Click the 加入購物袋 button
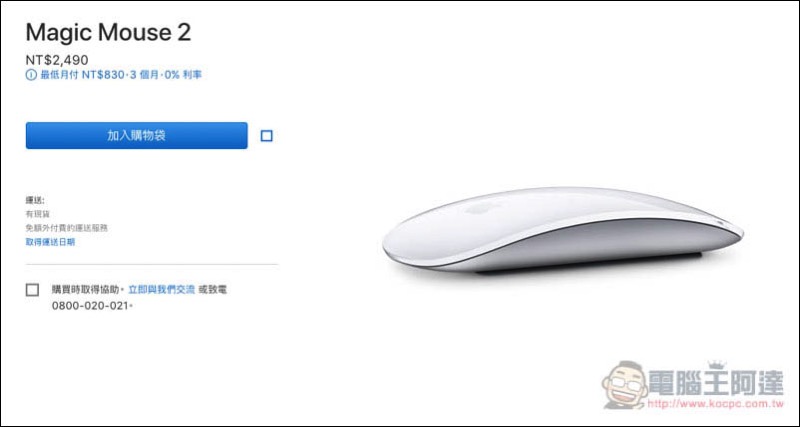 click(136, 135)
